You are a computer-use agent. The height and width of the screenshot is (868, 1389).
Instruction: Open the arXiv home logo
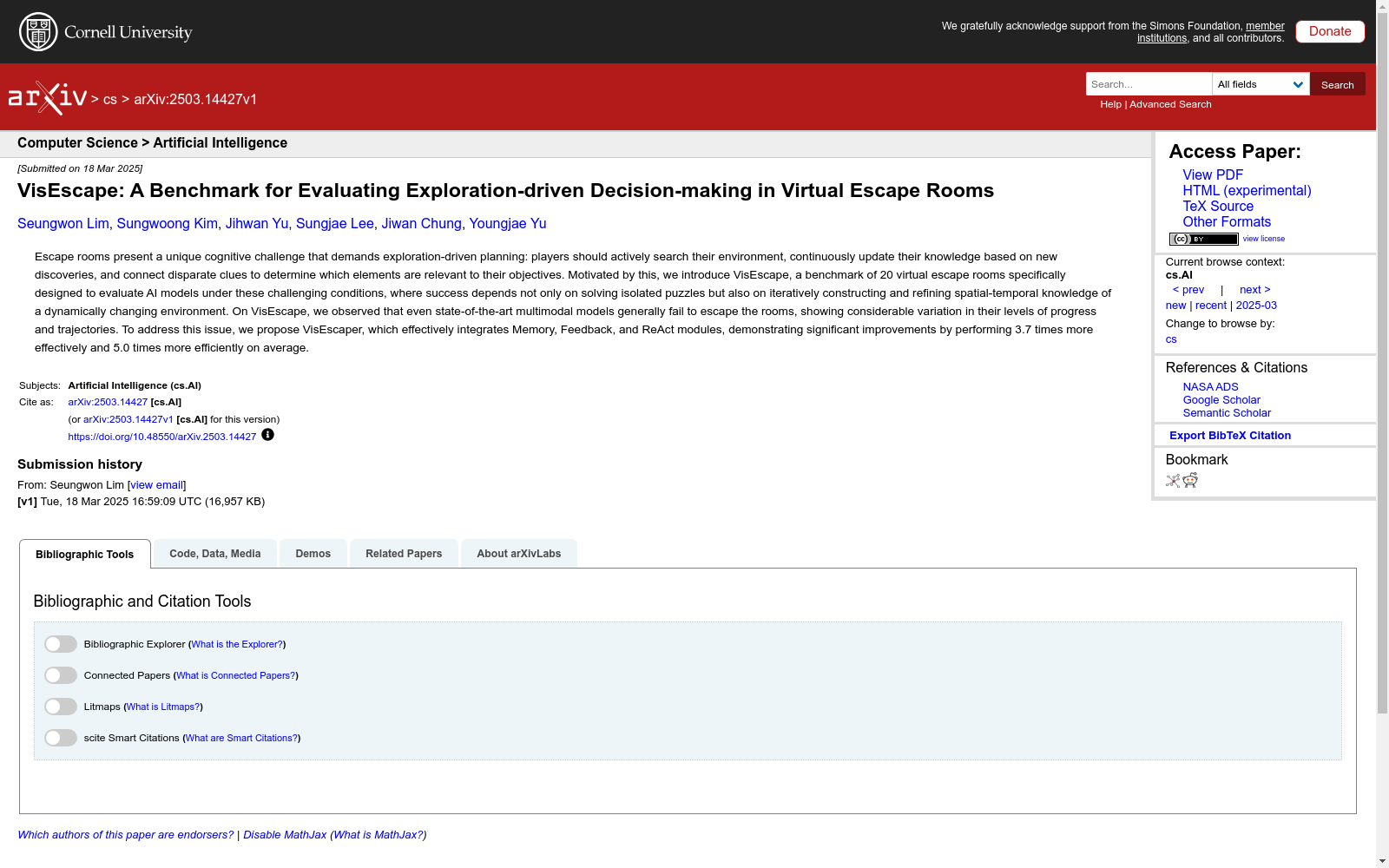48,98
